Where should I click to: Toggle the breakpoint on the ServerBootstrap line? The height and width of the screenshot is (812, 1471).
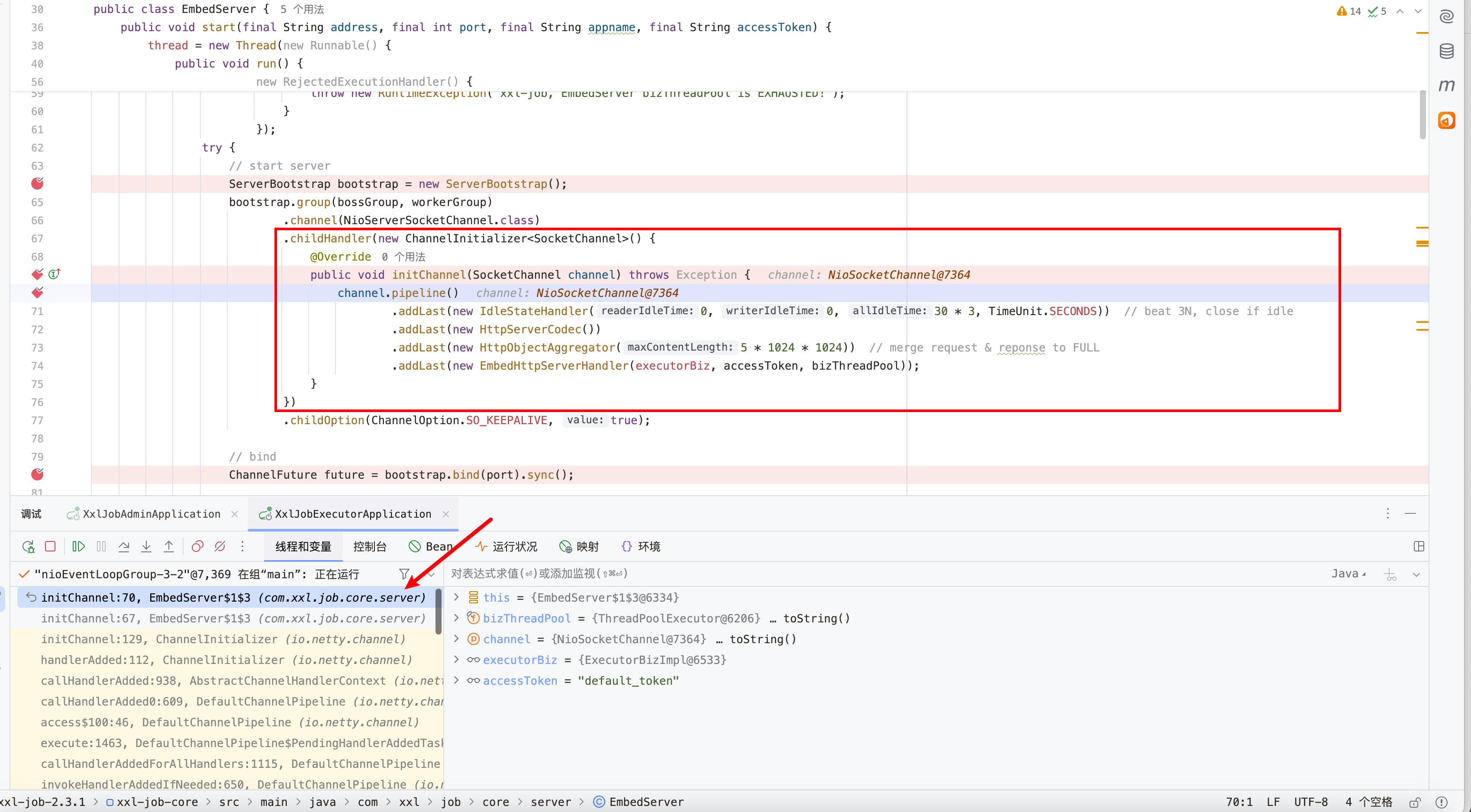click(x=38, y=183)
